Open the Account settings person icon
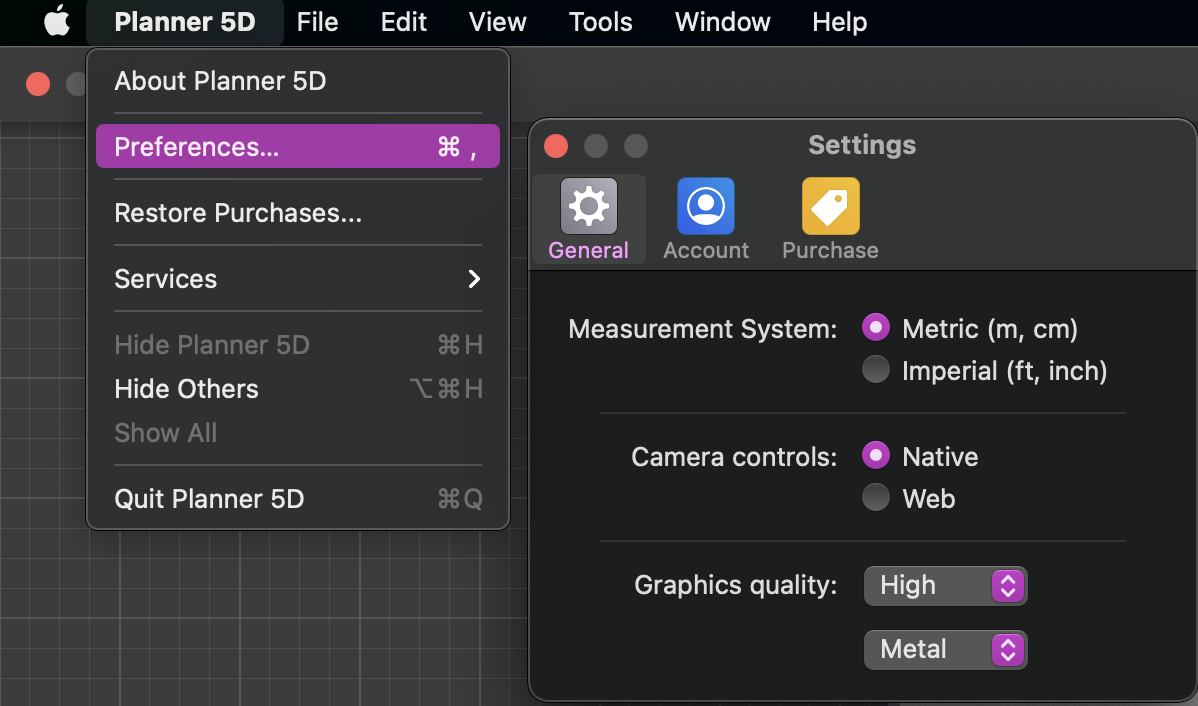The image size is (1198, 706). (x=705, y=206)
